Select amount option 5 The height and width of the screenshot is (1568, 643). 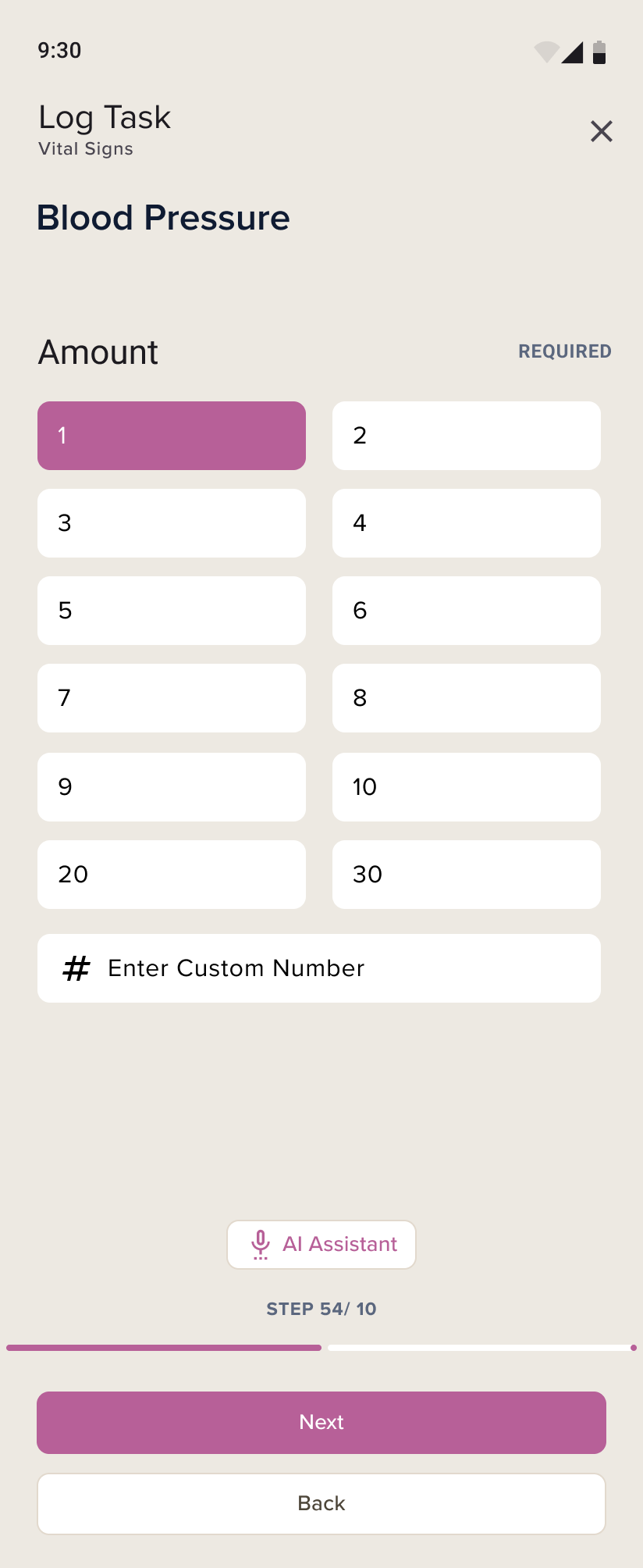click(x=172, y=611)
